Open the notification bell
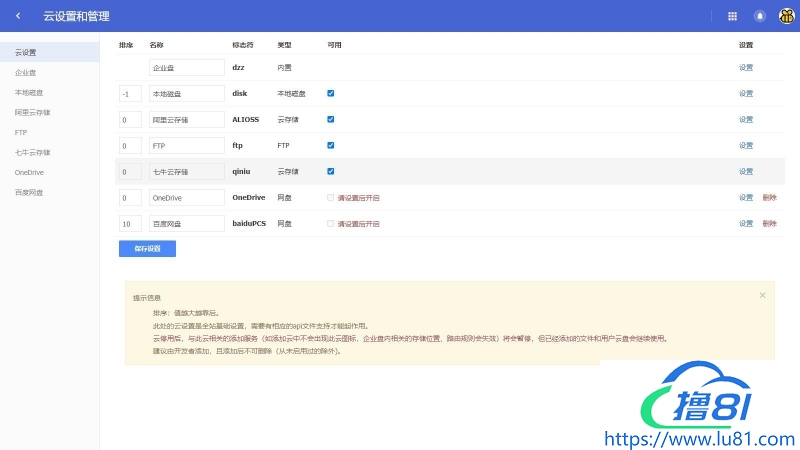Image resolution: width=800 pixels, height=450 pixels. pos(760,16)
